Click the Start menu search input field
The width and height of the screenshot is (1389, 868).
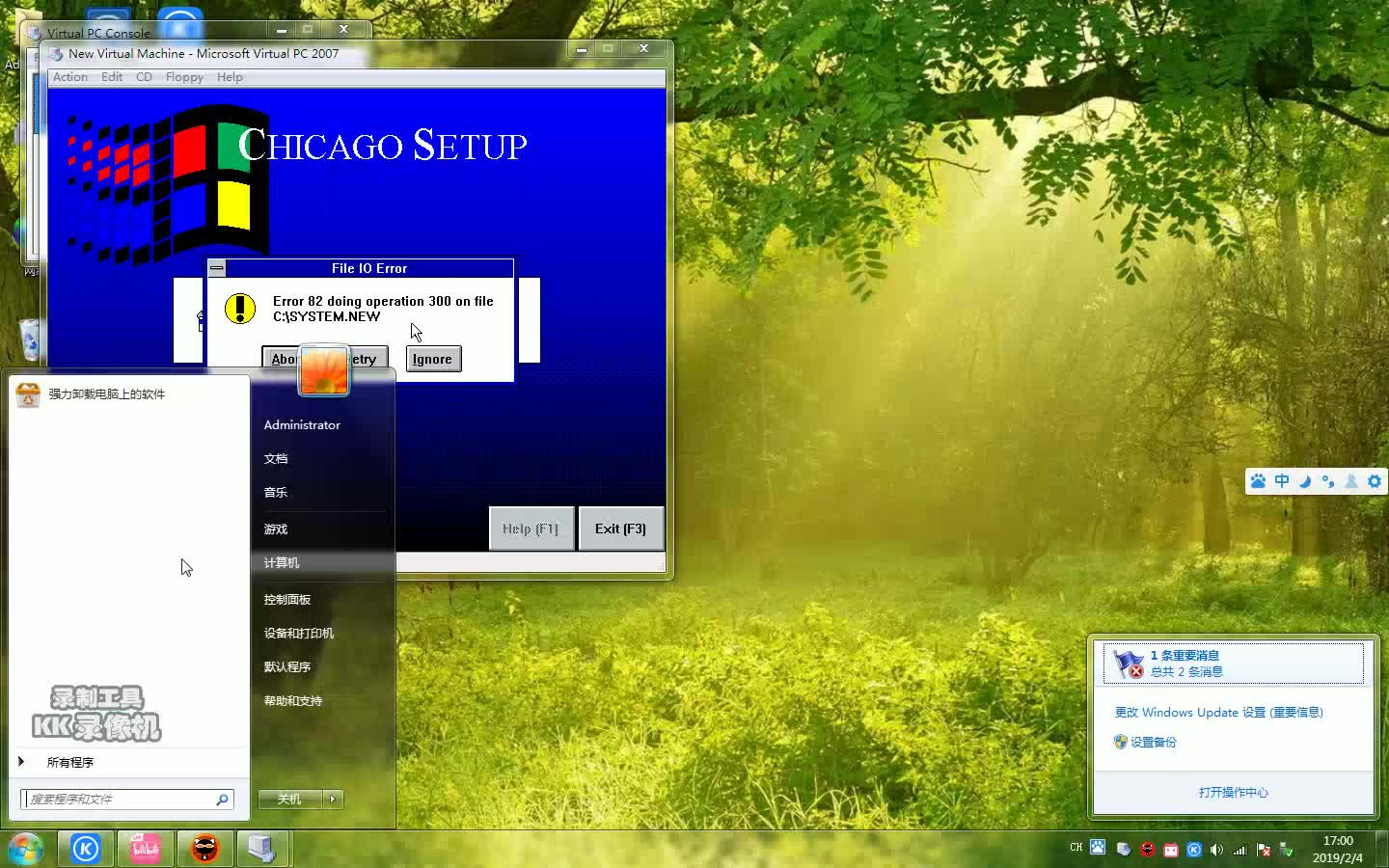(116, 799)
